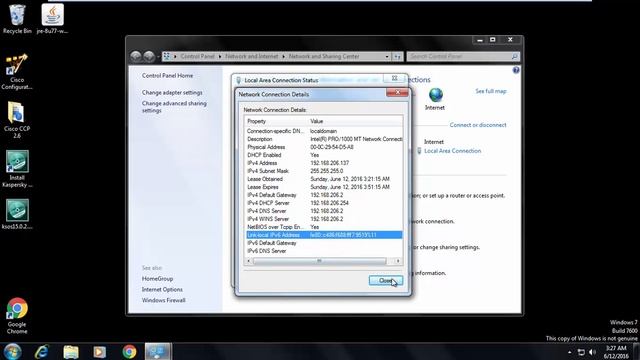
Task: Select the IPv4 DHCP Server row
Action: pyautogui.click(x=324, y=203)
